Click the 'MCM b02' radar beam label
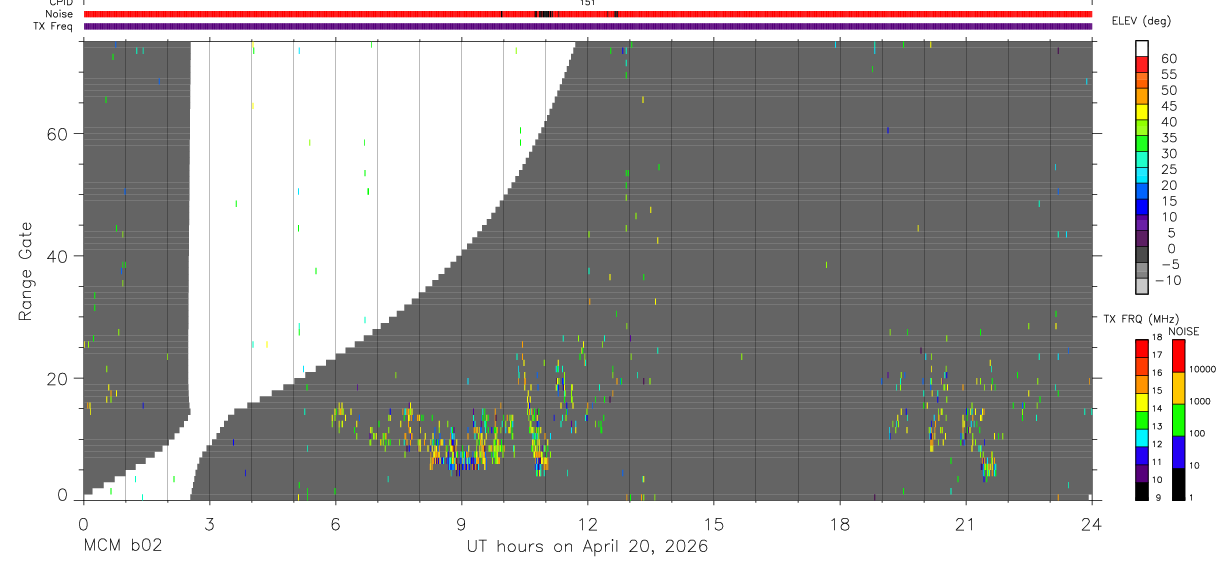This screenshot has width=1228, height=567. 122,547
